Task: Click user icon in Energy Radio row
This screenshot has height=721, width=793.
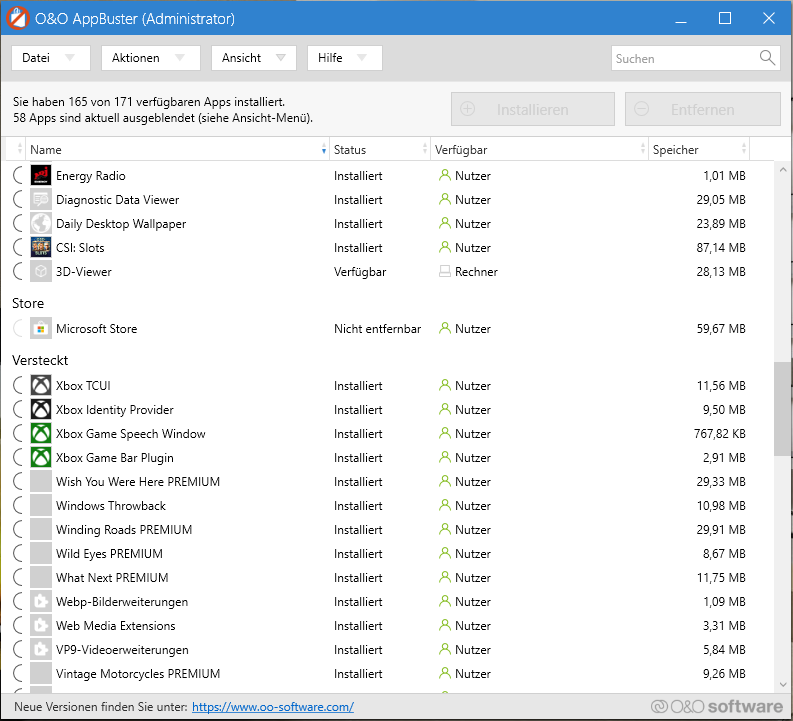Action: tap(445, 175)
